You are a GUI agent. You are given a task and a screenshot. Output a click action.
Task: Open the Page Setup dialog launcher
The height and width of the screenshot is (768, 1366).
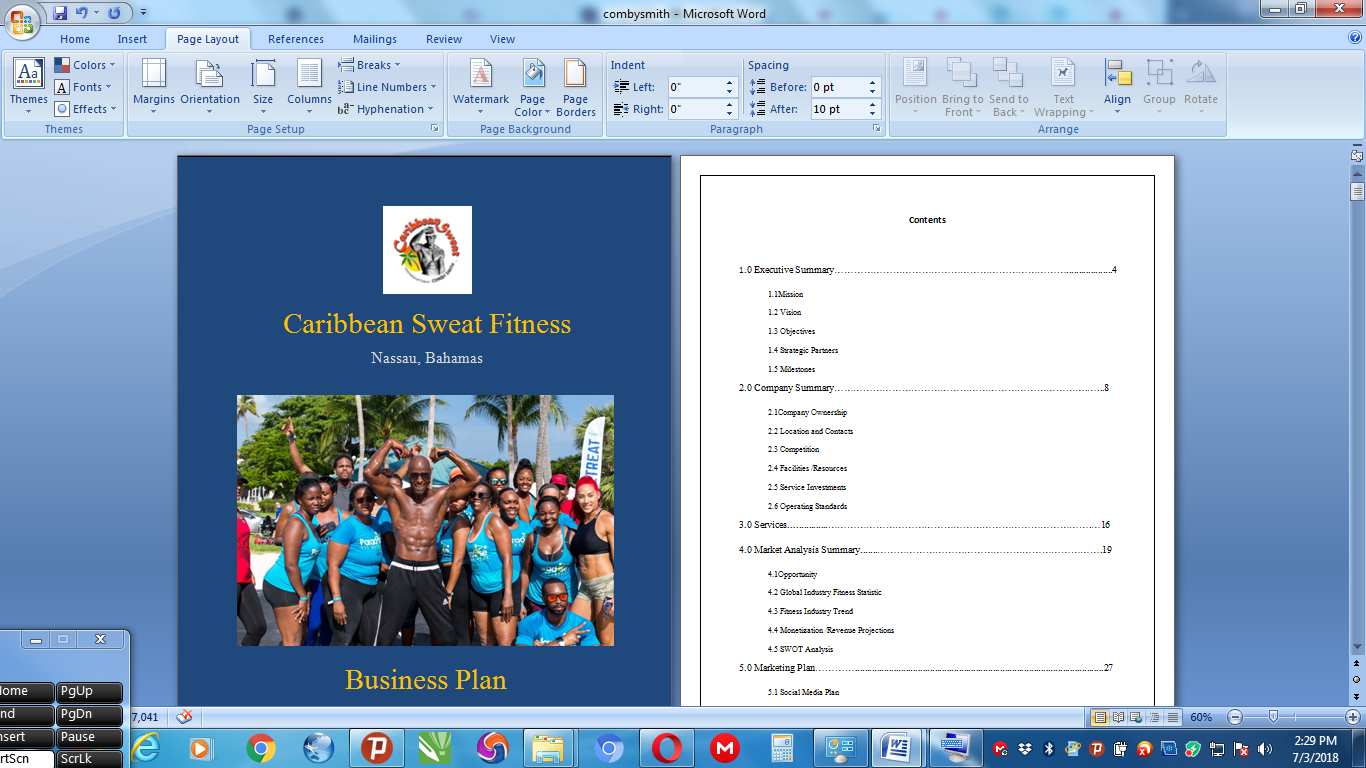click(434, 129)
